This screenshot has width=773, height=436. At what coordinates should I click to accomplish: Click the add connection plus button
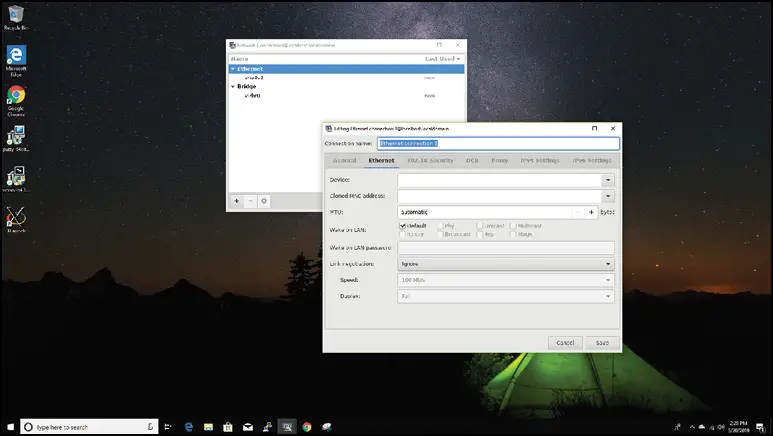[x=237, y=201]
